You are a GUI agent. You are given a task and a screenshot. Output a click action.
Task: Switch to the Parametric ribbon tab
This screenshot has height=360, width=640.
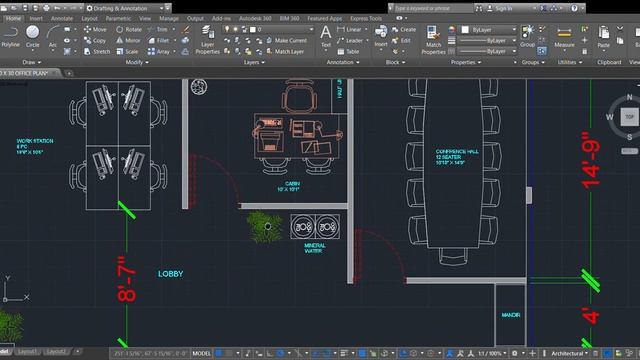(118, 18)
